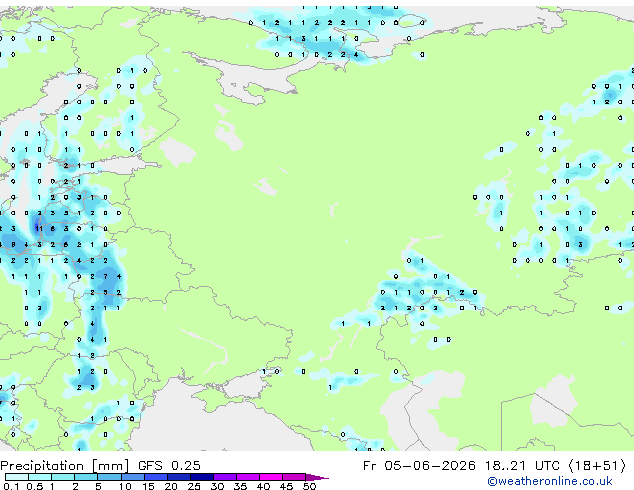
Task: Select the palest 0.1–0.5 legend swatch
Action: pos(17,477)
